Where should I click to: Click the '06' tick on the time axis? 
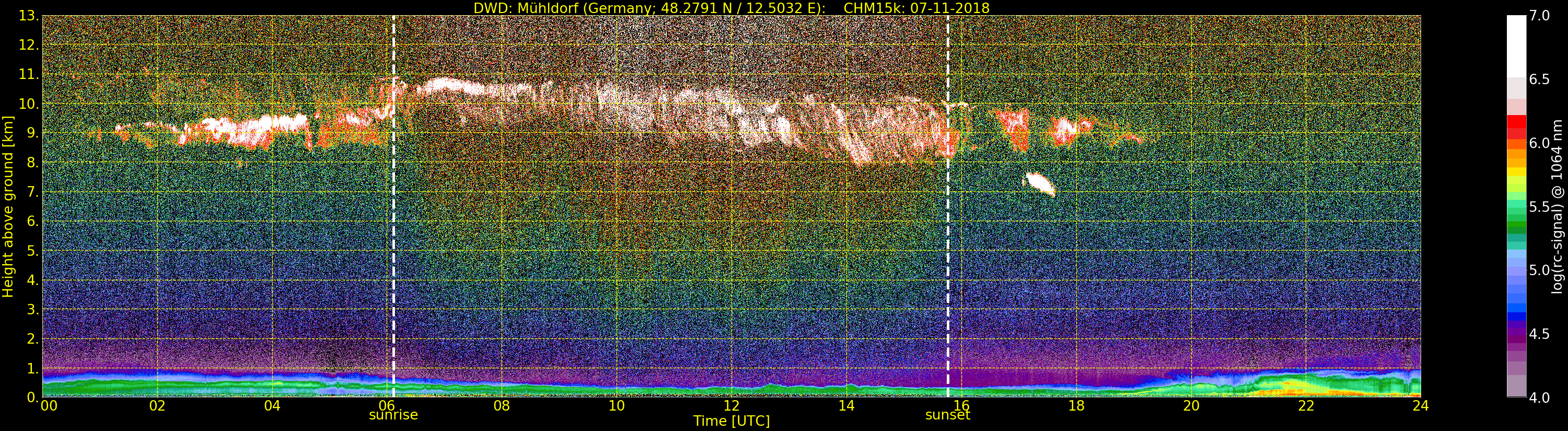tap(387, 405)
